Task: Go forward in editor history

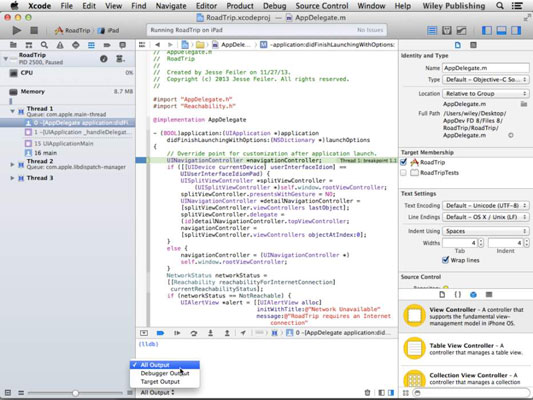Action: tap(170, 45)
